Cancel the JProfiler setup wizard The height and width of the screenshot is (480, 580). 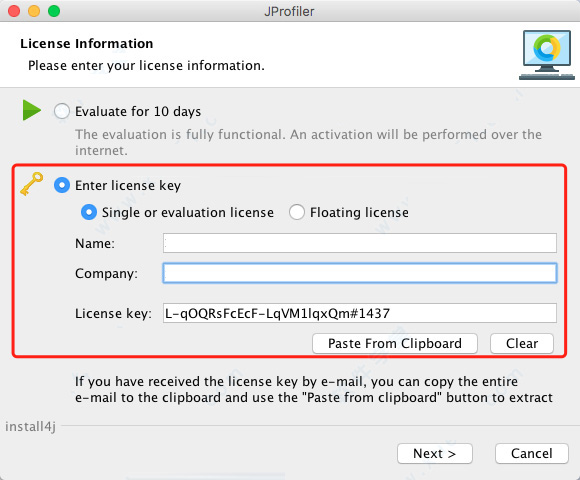pos(532,453)
